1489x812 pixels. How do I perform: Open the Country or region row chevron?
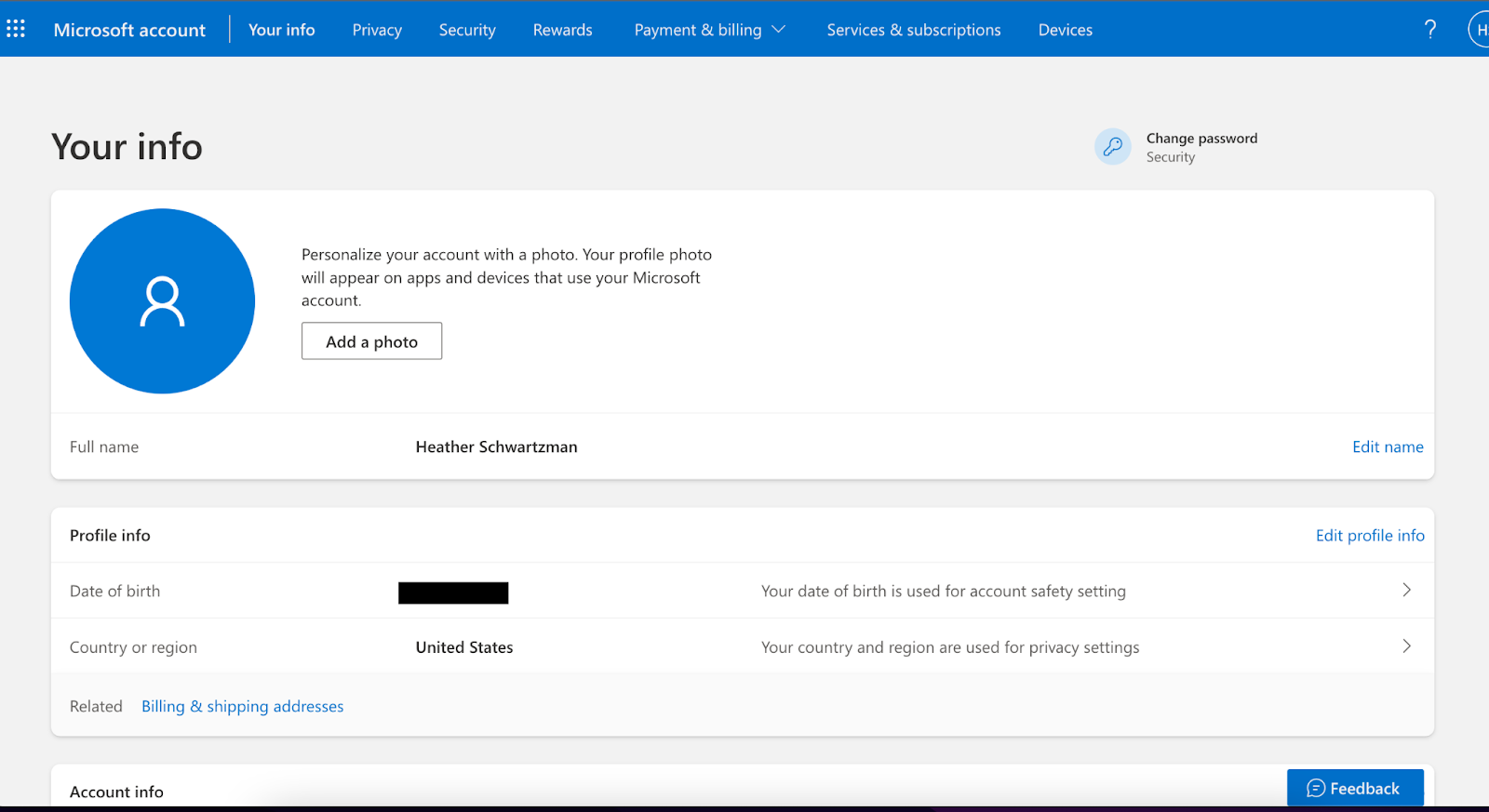tap(1406, 646)
